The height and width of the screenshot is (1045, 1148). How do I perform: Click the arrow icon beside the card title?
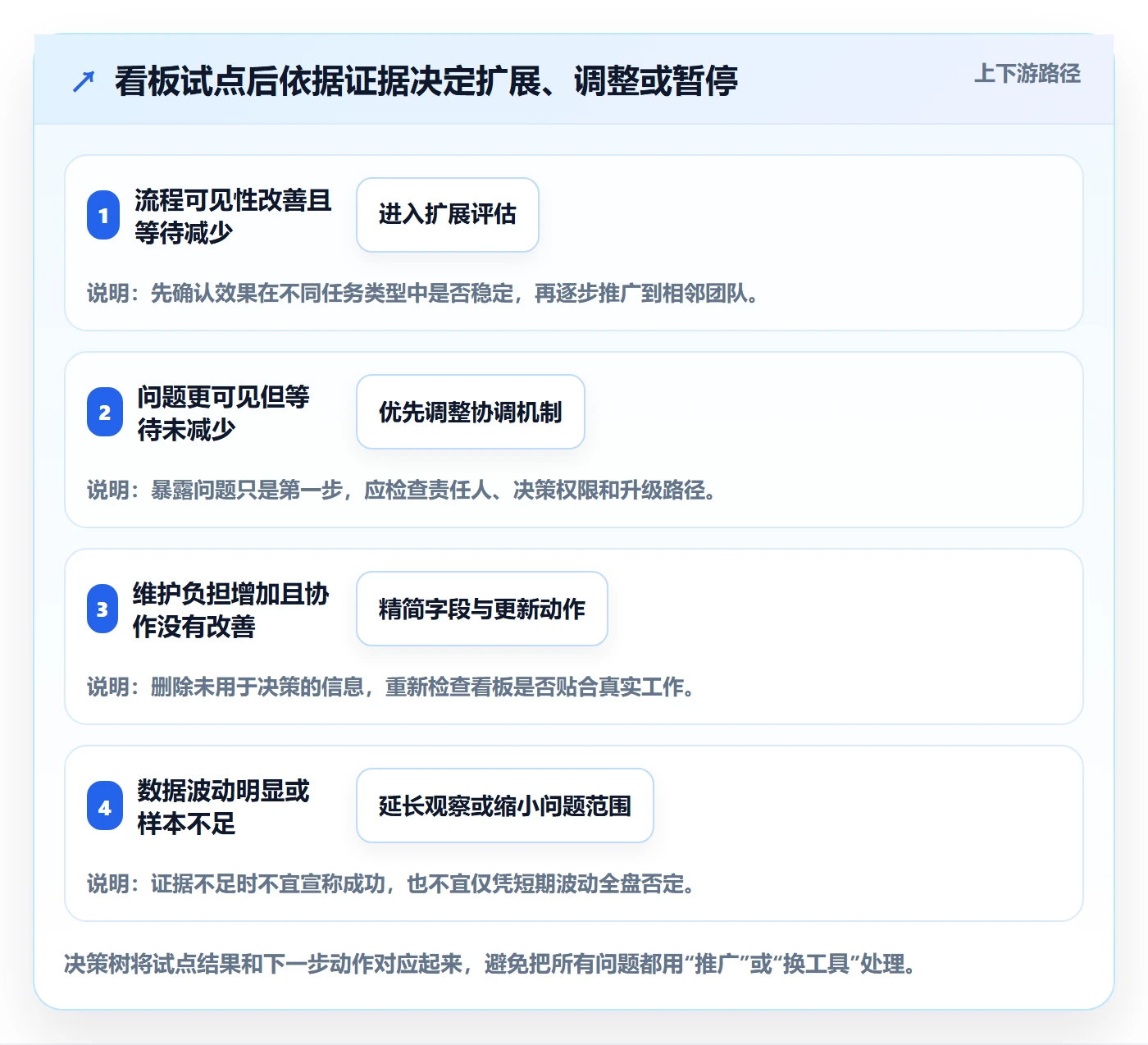point(84,81)
